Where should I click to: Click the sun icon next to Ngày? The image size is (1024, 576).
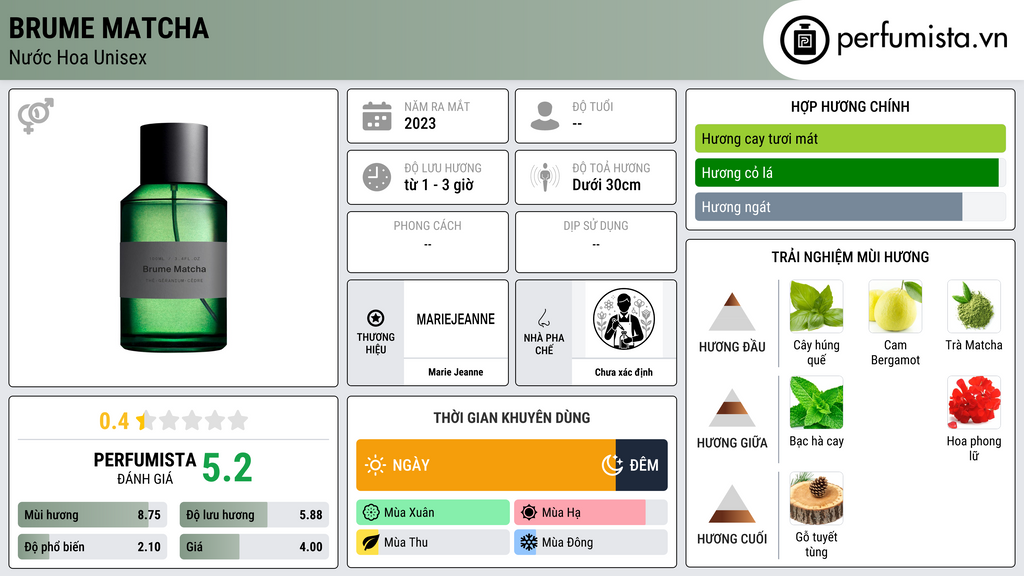tap(375, 465)
